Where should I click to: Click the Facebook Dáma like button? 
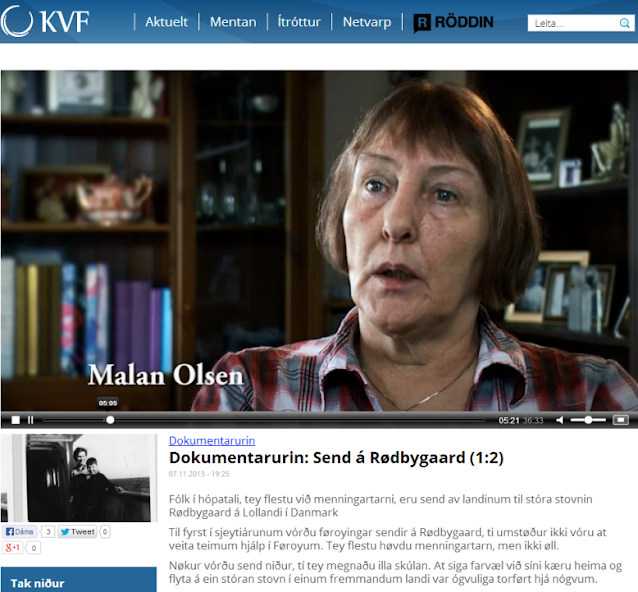click(x=20, y=531)
